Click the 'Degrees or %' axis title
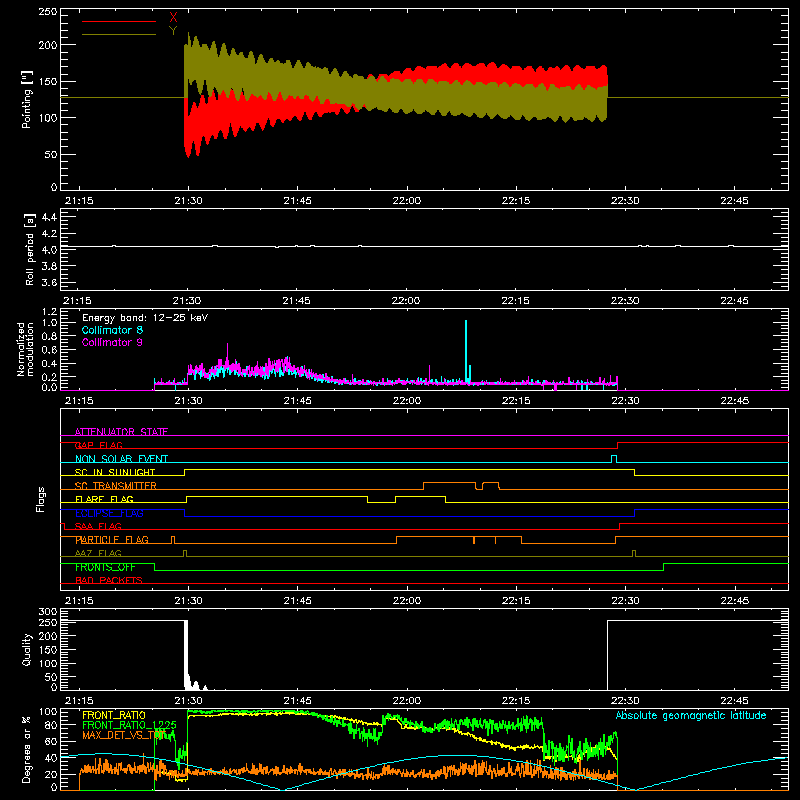The height and width of the screenshot is (800, 800). coord(27,750)
